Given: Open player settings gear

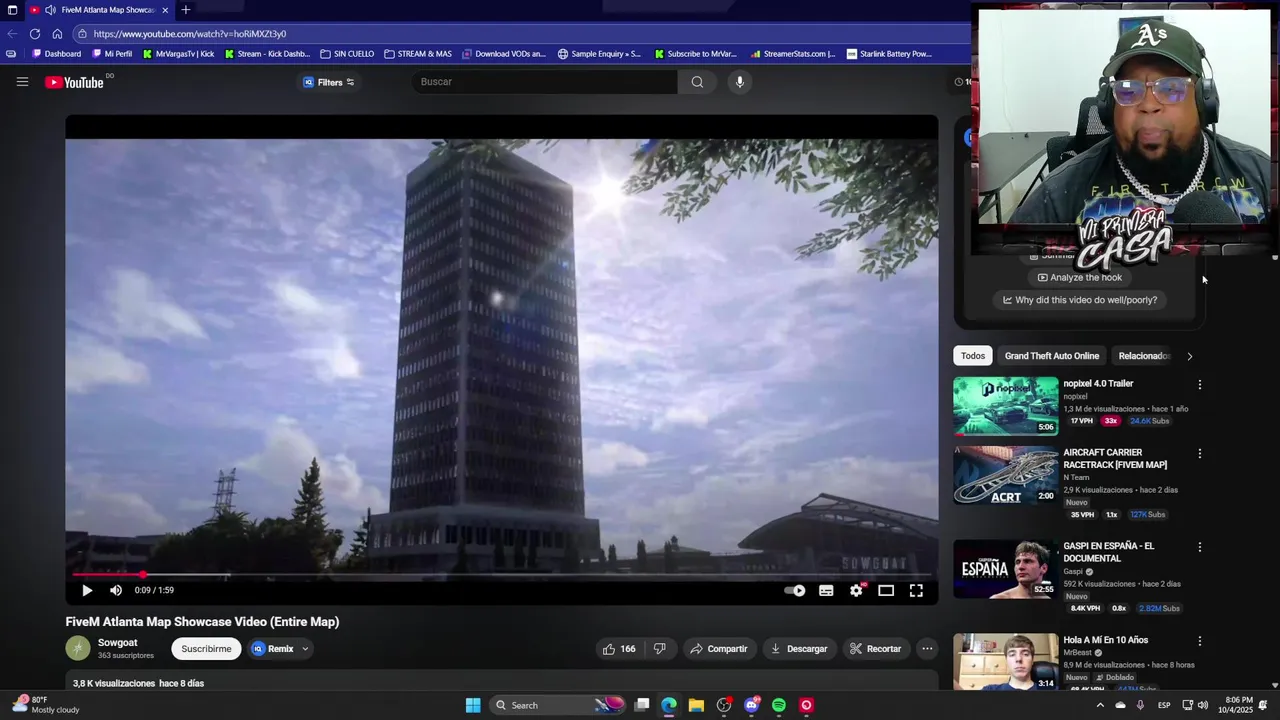Looking at the screenshot, I should (x=856, y=591).
